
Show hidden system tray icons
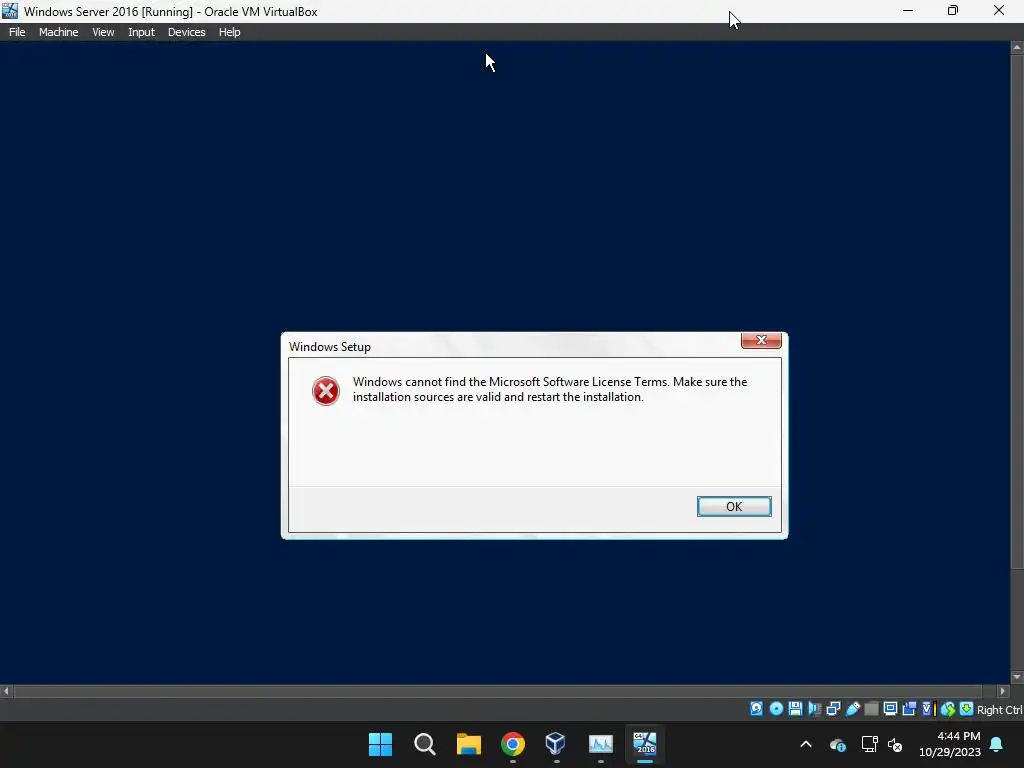pos(806,744)
